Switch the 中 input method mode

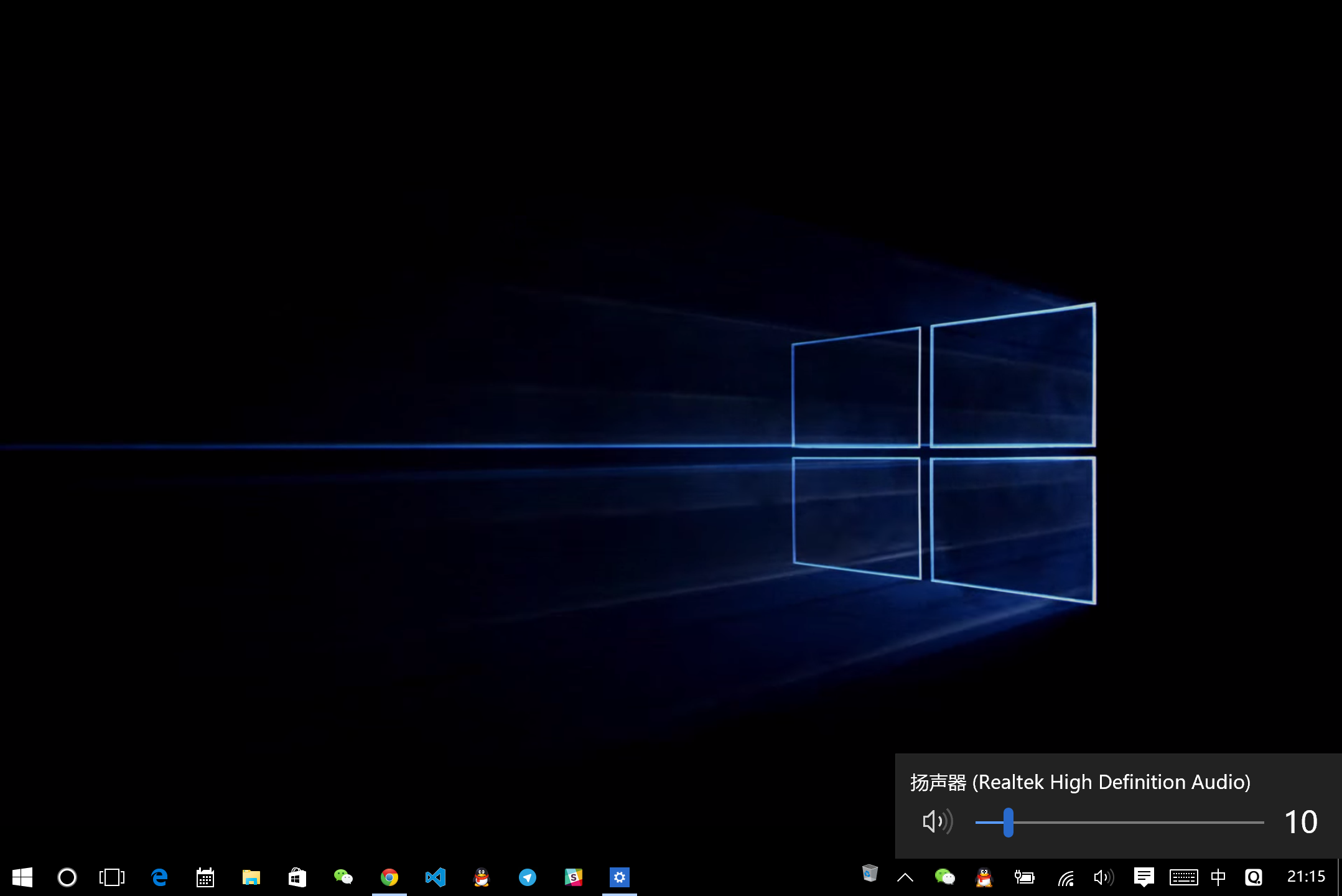click(x=1218, y=877)
